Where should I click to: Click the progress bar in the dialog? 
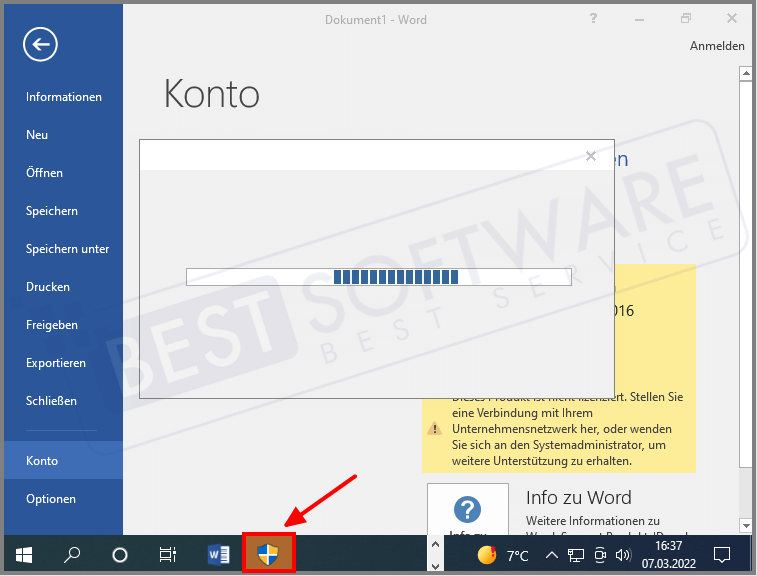click(378, 277)
